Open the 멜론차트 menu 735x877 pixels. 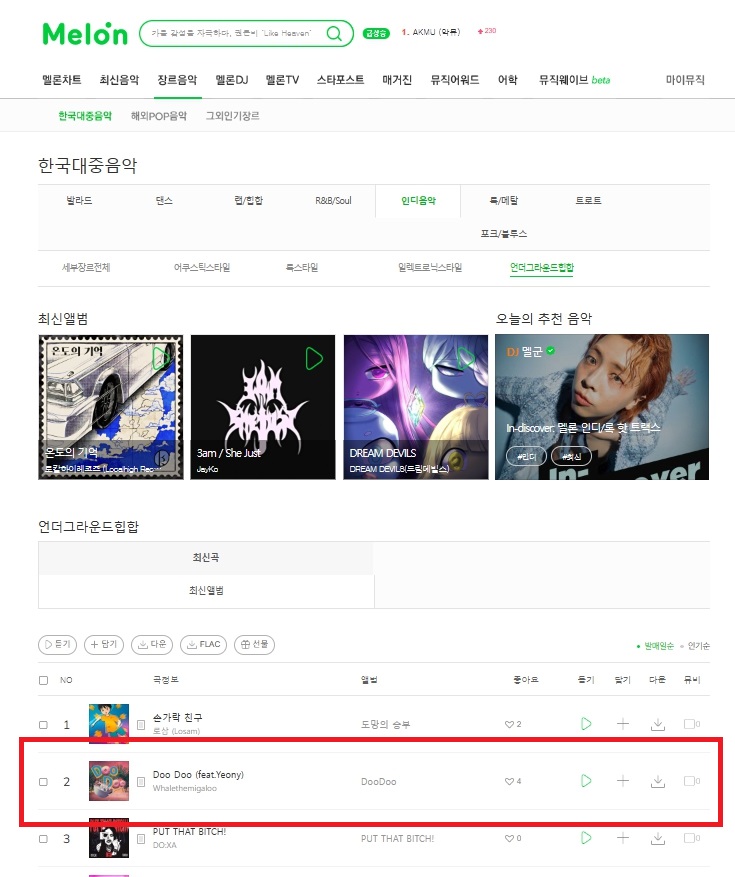[62, 80]
